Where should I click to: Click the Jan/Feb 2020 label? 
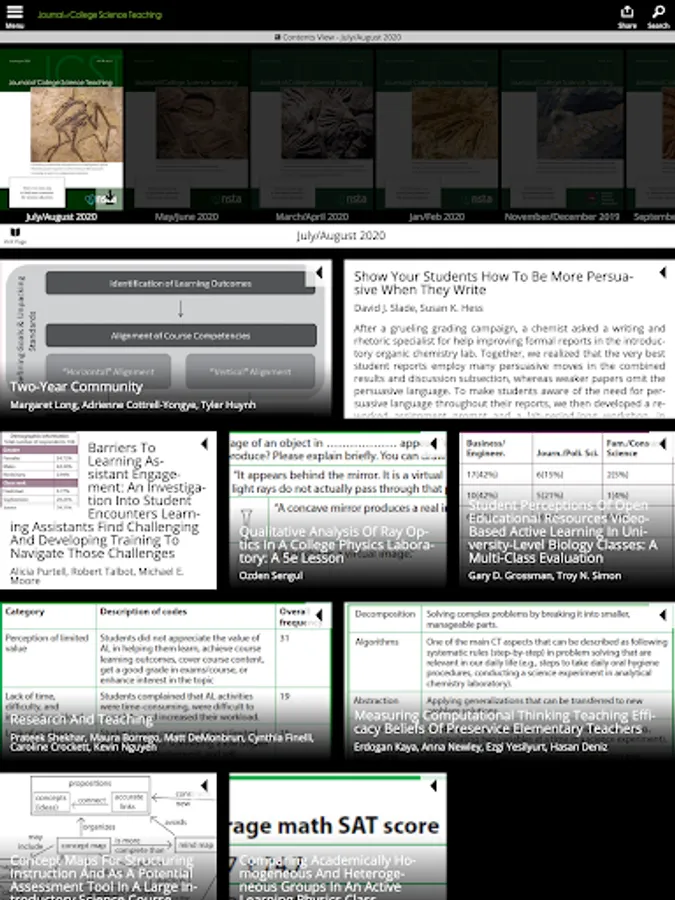[437, 217]
